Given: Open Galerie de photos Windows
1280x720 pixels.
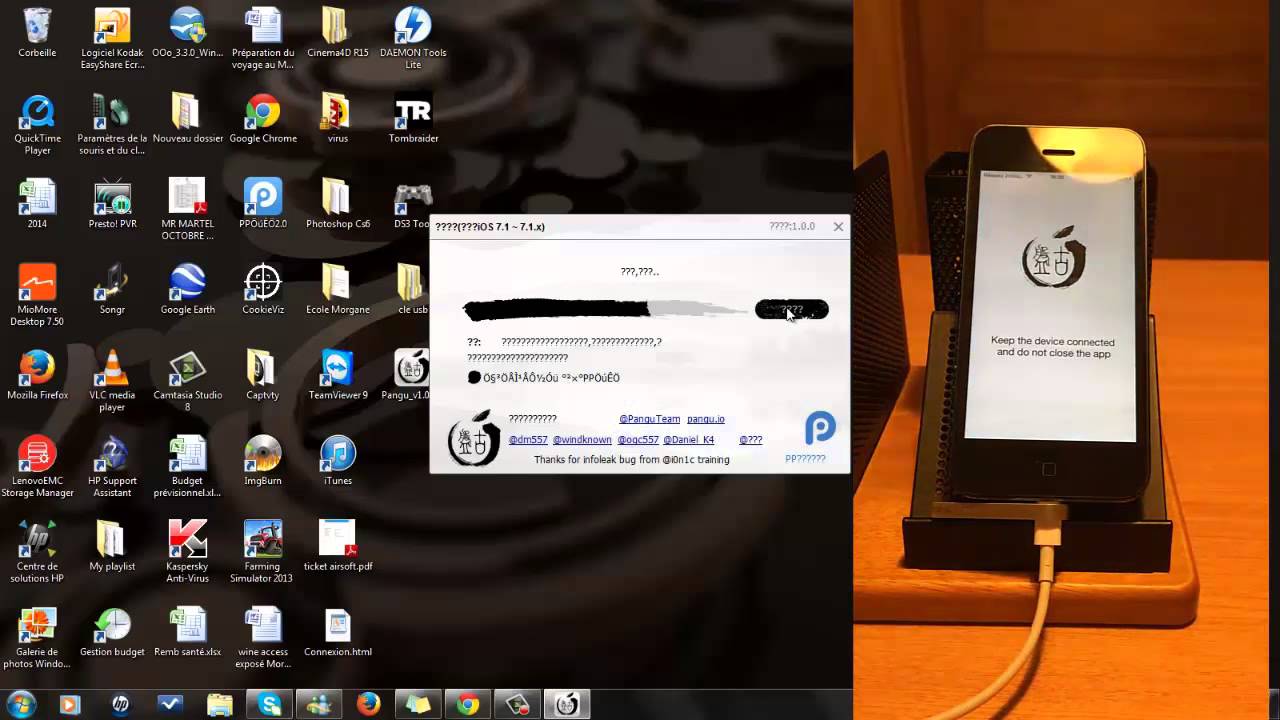Looking at the screenshot, I should (x=37, y=638).
